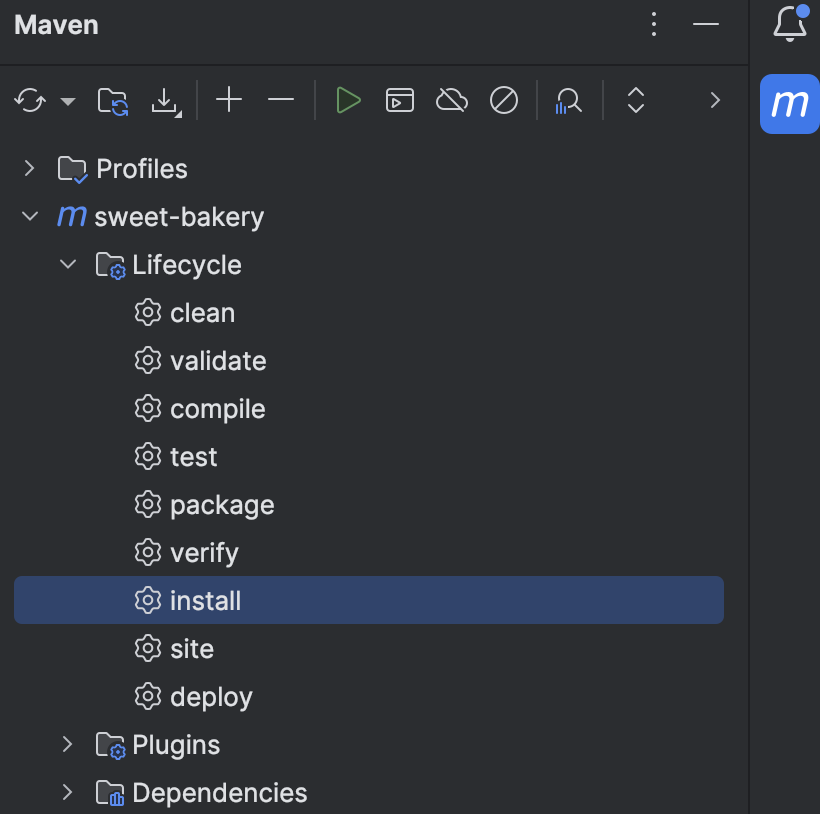Click the Analyze Dependencies icon
This screenshot has height=814, width=820.
pyautogui.click(x=568, y=100)
